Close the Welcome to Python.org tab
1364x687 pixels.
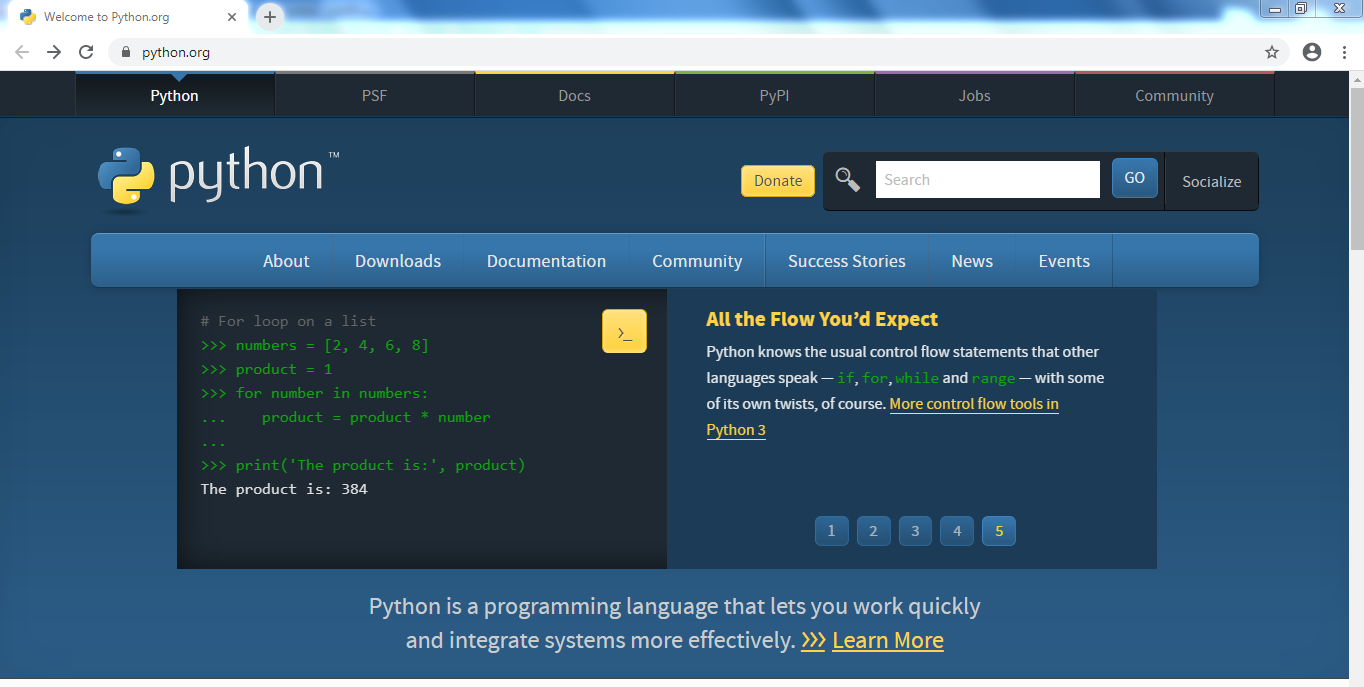click(x=232, y=17)
